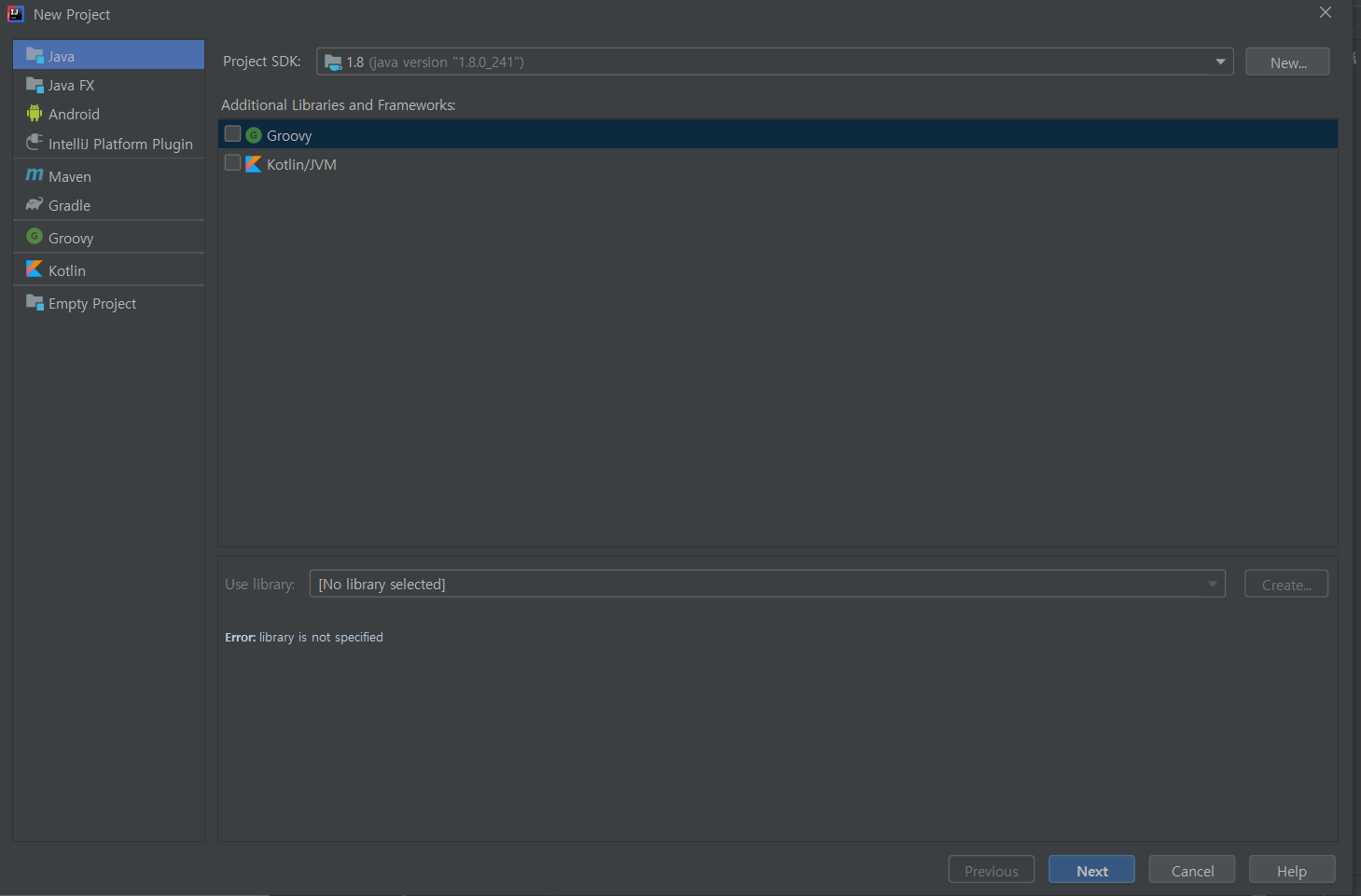Click the Groovy icon in frameworks list

tap(253, 135)
